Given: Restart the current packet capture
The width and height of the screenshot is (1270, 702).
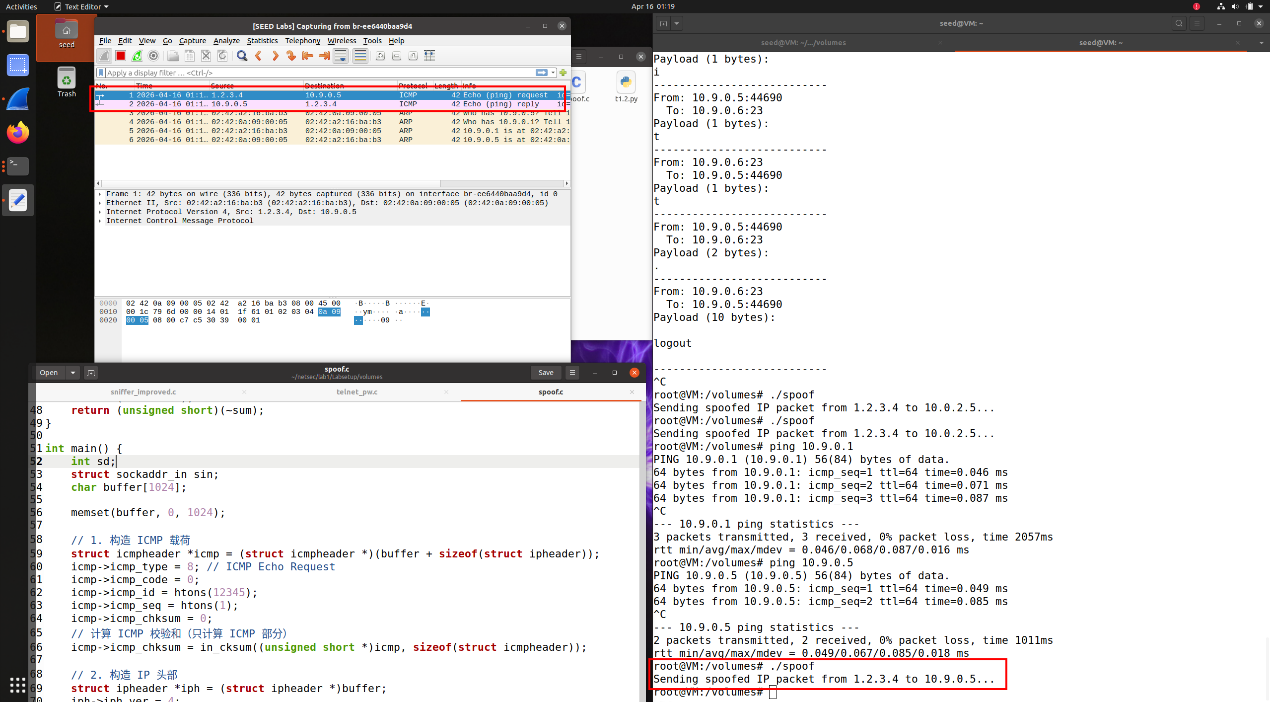Looking at the screenshot, I should [137, 56].
